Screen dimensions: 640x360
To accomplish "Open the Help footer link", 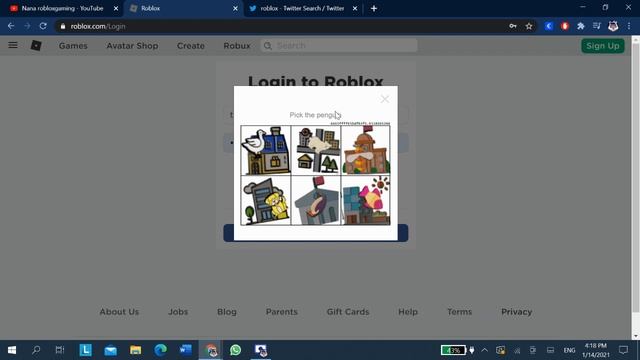I will 408,312.
